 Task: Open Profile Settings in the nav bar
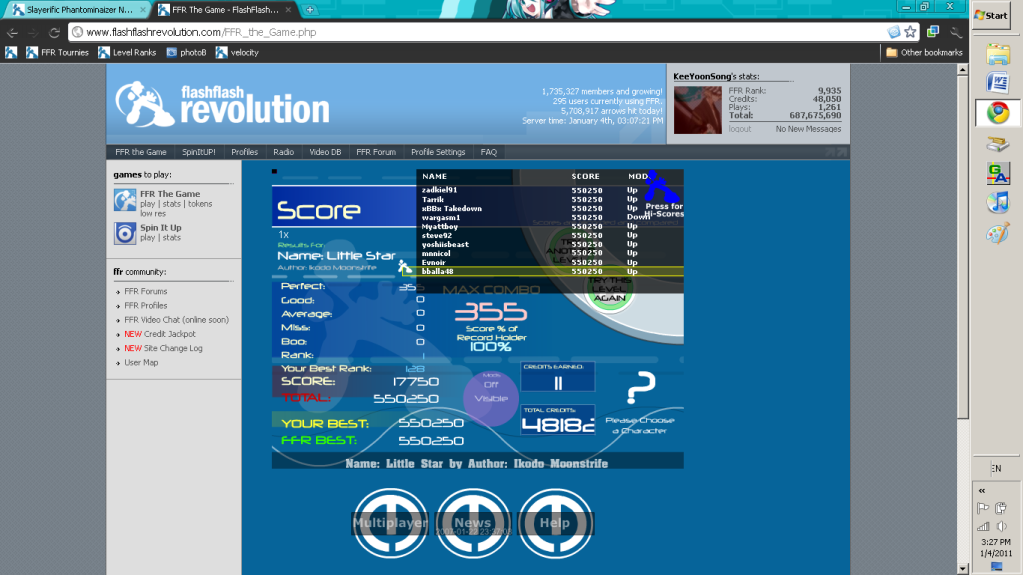tap(438, 152)
